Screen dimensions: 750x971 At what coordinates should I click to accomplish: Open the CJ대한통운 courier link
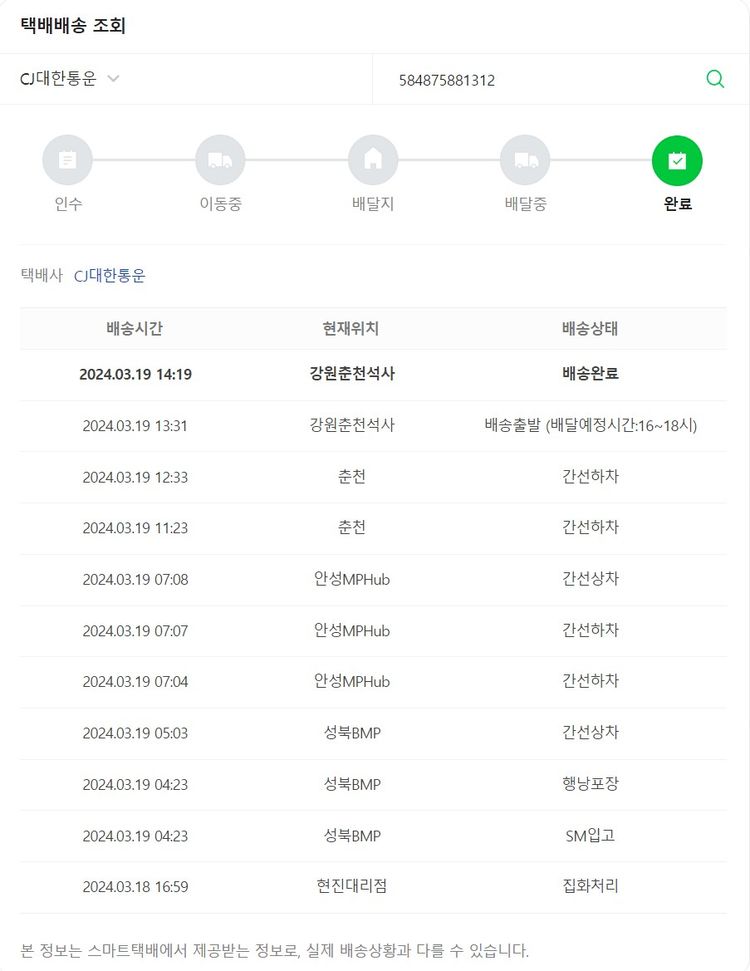pos(110,276)
